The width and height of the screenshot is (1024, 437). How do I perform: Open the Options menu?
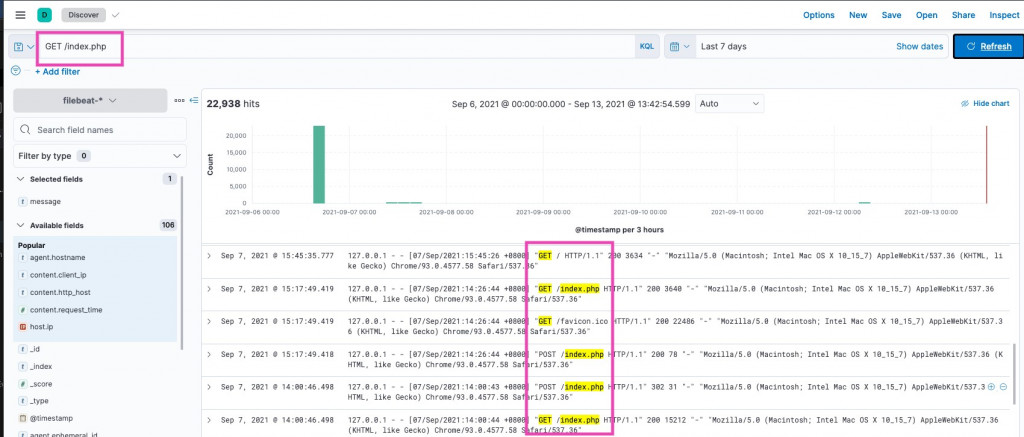818,15
